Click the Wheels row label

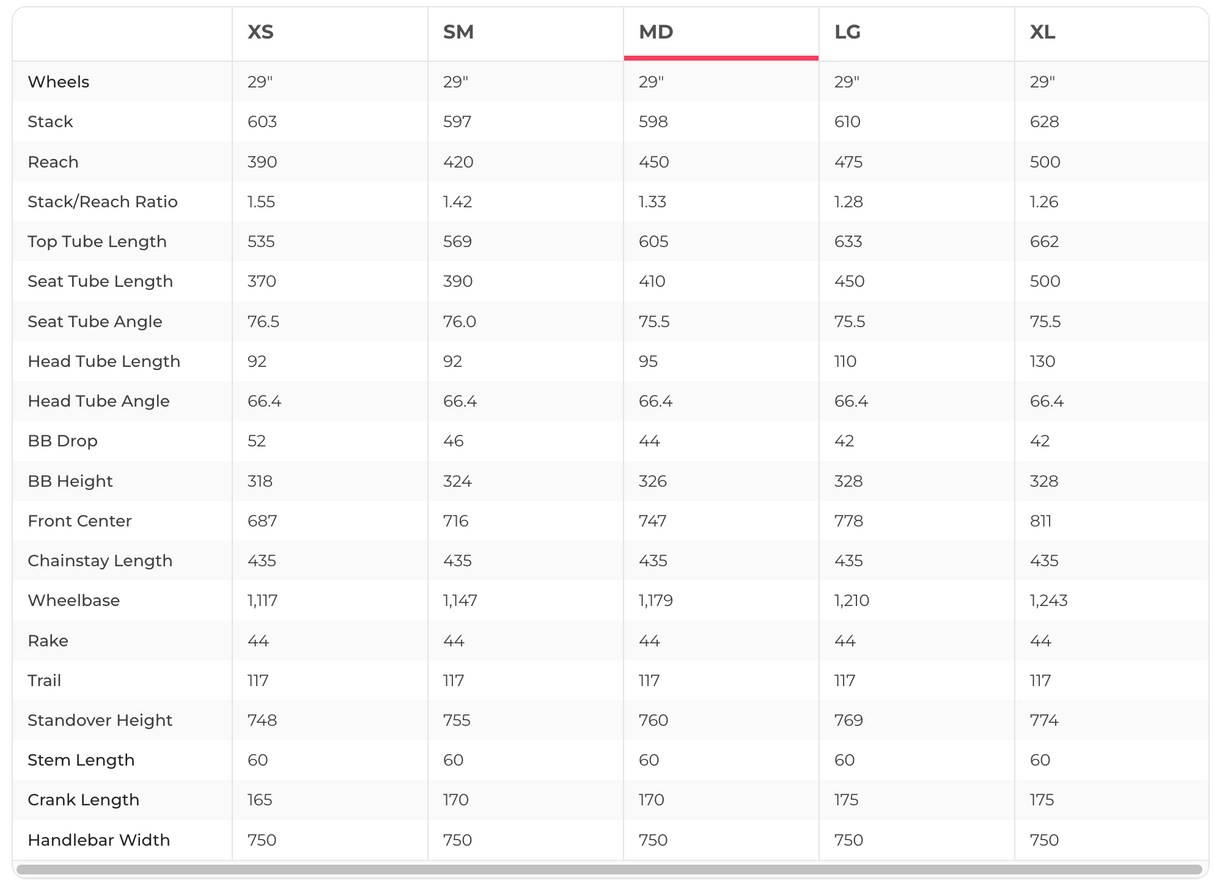pos(58,82)
